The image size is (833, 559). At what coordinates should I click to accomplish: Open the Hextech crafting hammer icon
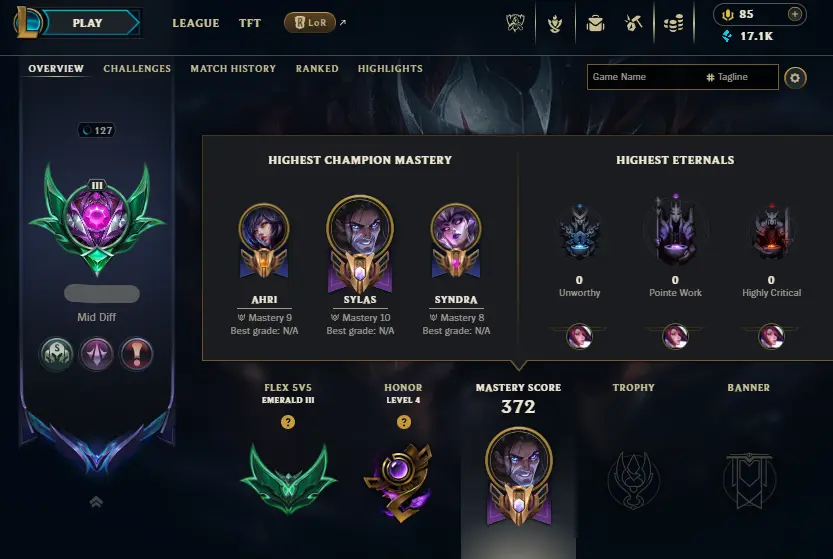(634, 23)
